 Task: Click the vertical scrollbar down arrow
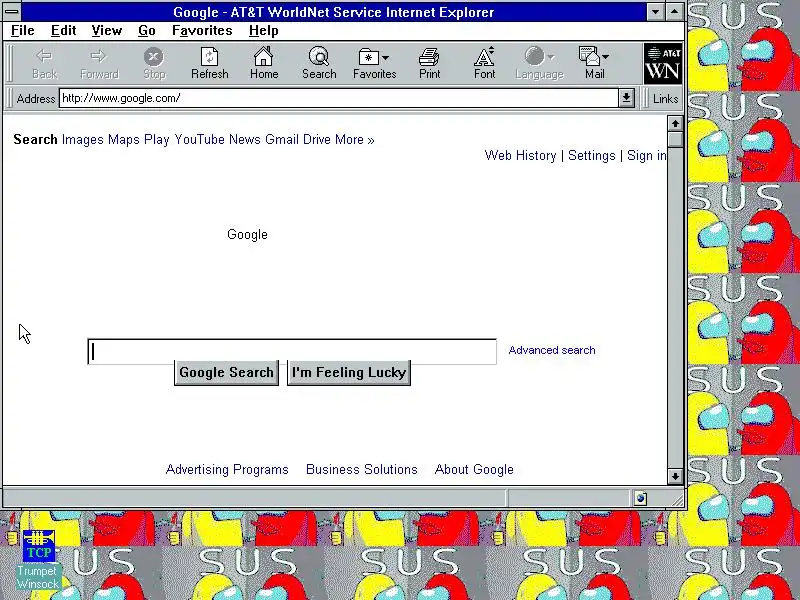[675, 477]
